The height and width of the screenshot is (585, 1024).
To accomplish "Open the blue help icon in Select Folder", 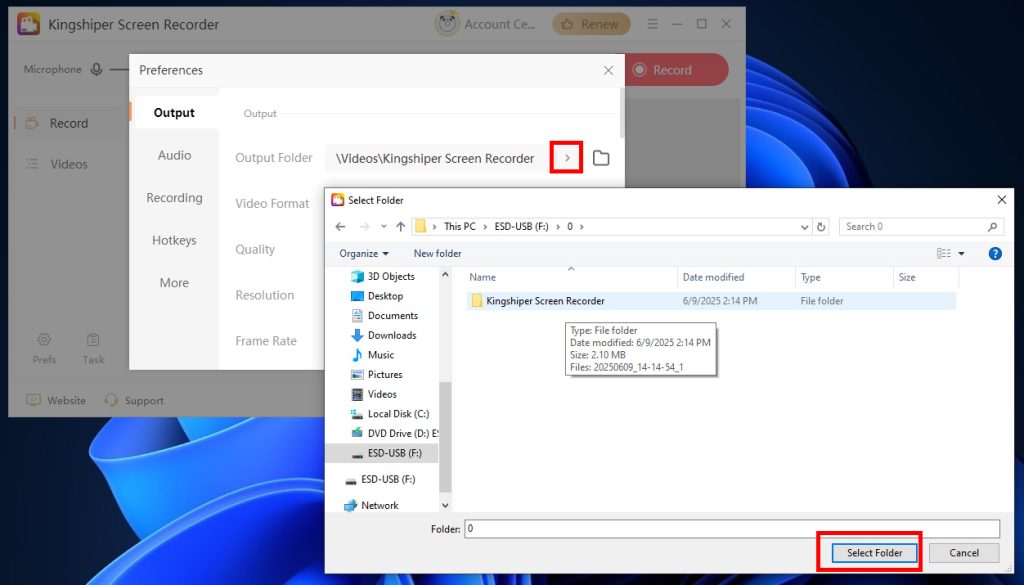I will pos(995,253).
